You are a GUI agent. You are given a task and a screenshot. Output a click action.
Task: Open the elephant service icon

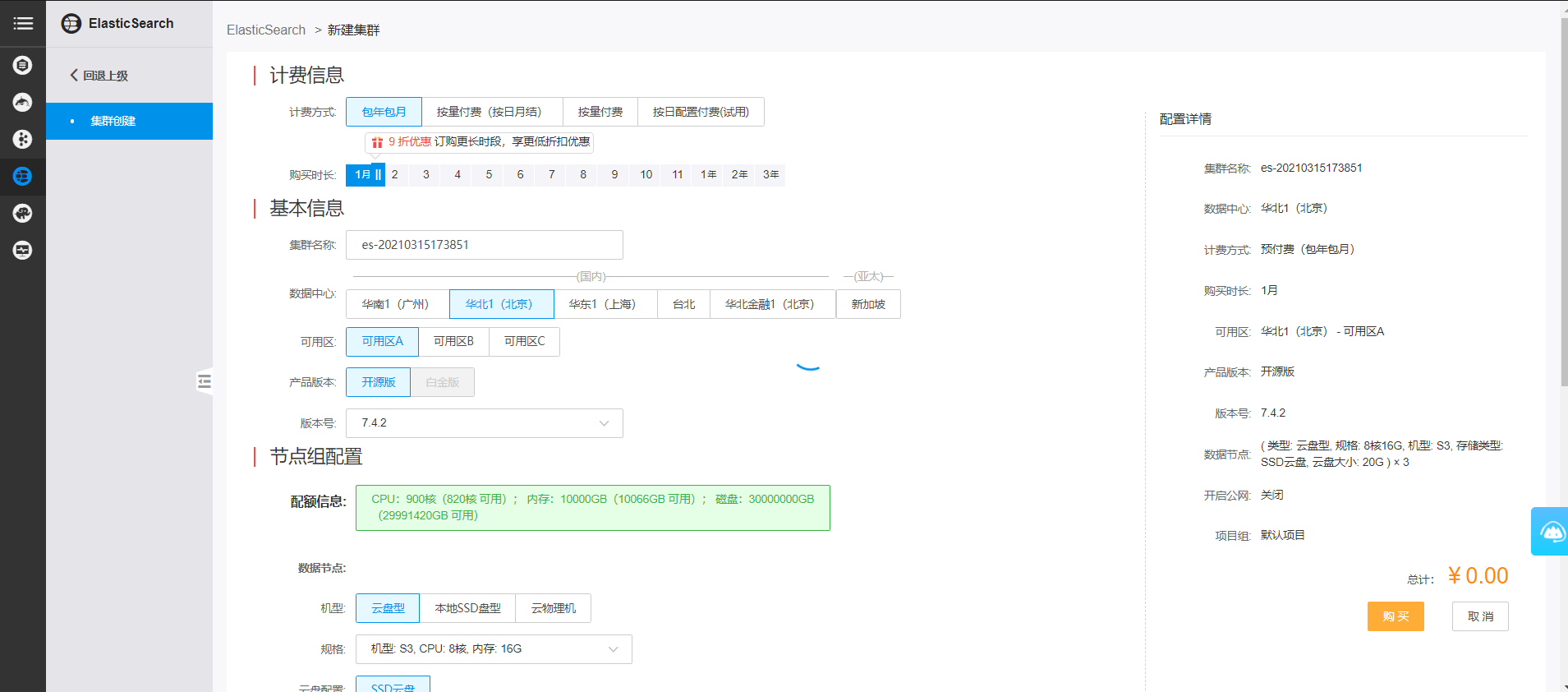(23, 213)
